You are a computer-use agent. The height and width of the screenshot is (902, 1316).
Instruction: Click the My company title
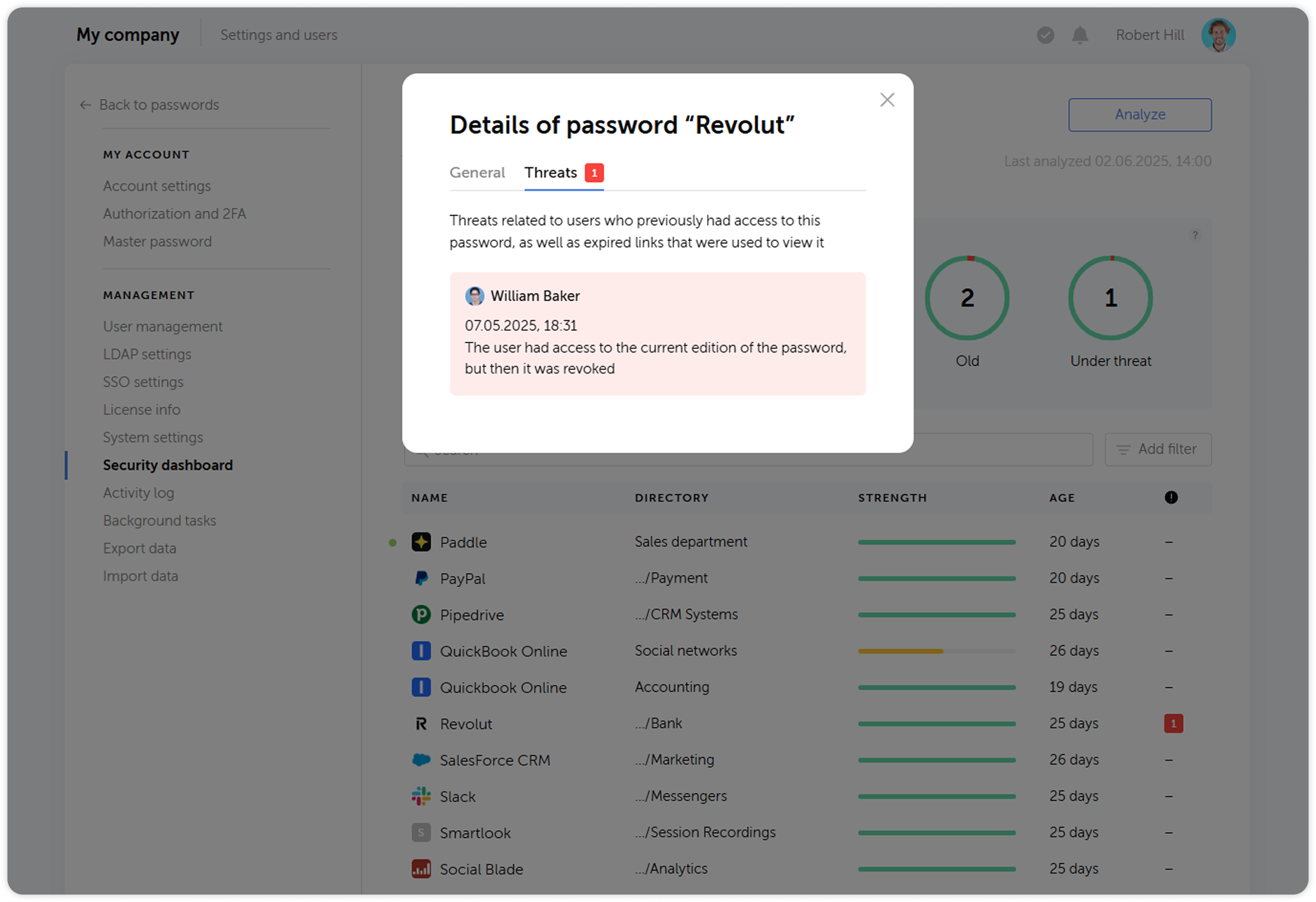pyautogui.click(x=128, y=35)
